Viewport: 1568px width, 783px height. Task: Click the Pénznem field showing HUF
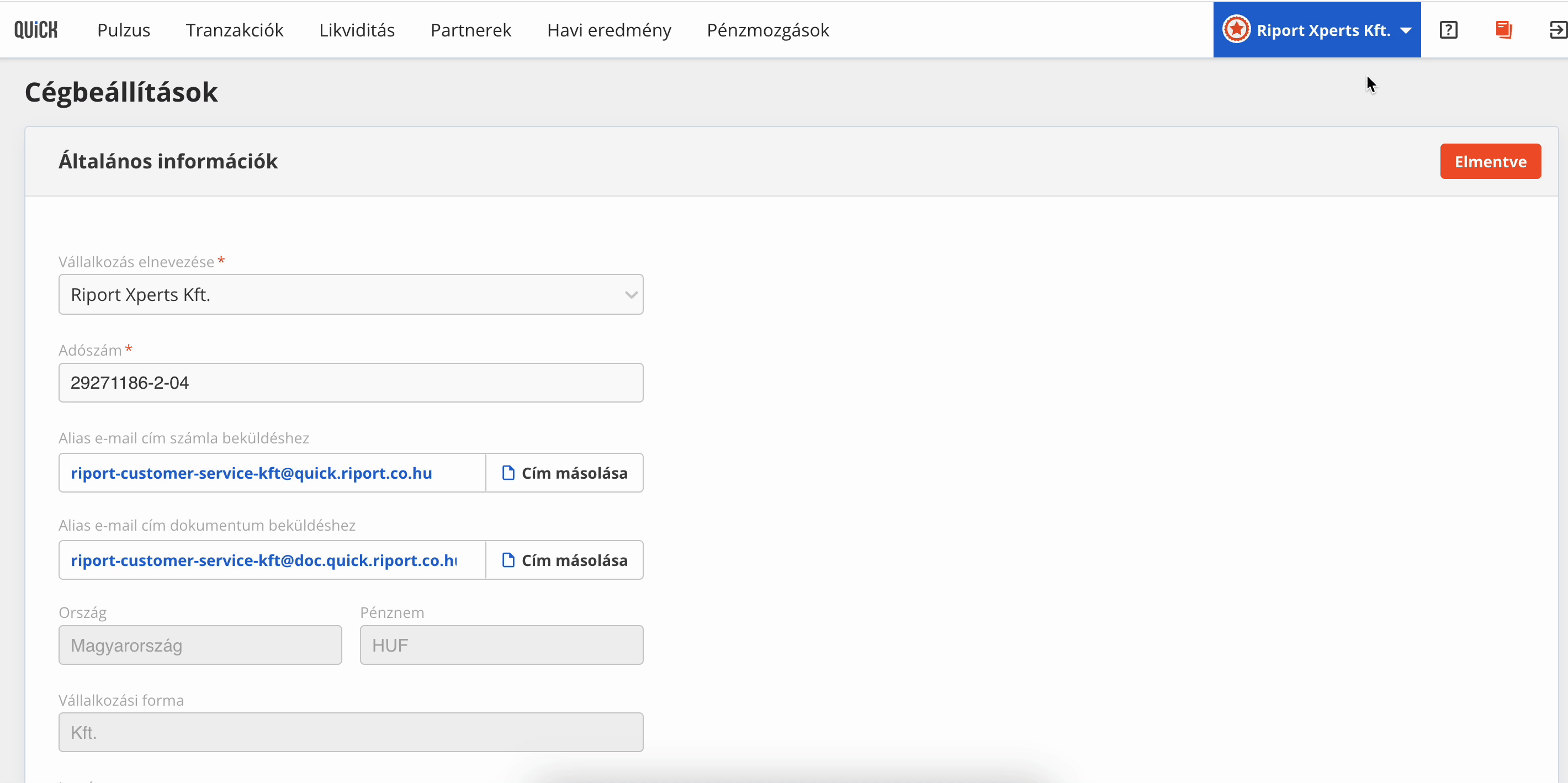[501, 646]
